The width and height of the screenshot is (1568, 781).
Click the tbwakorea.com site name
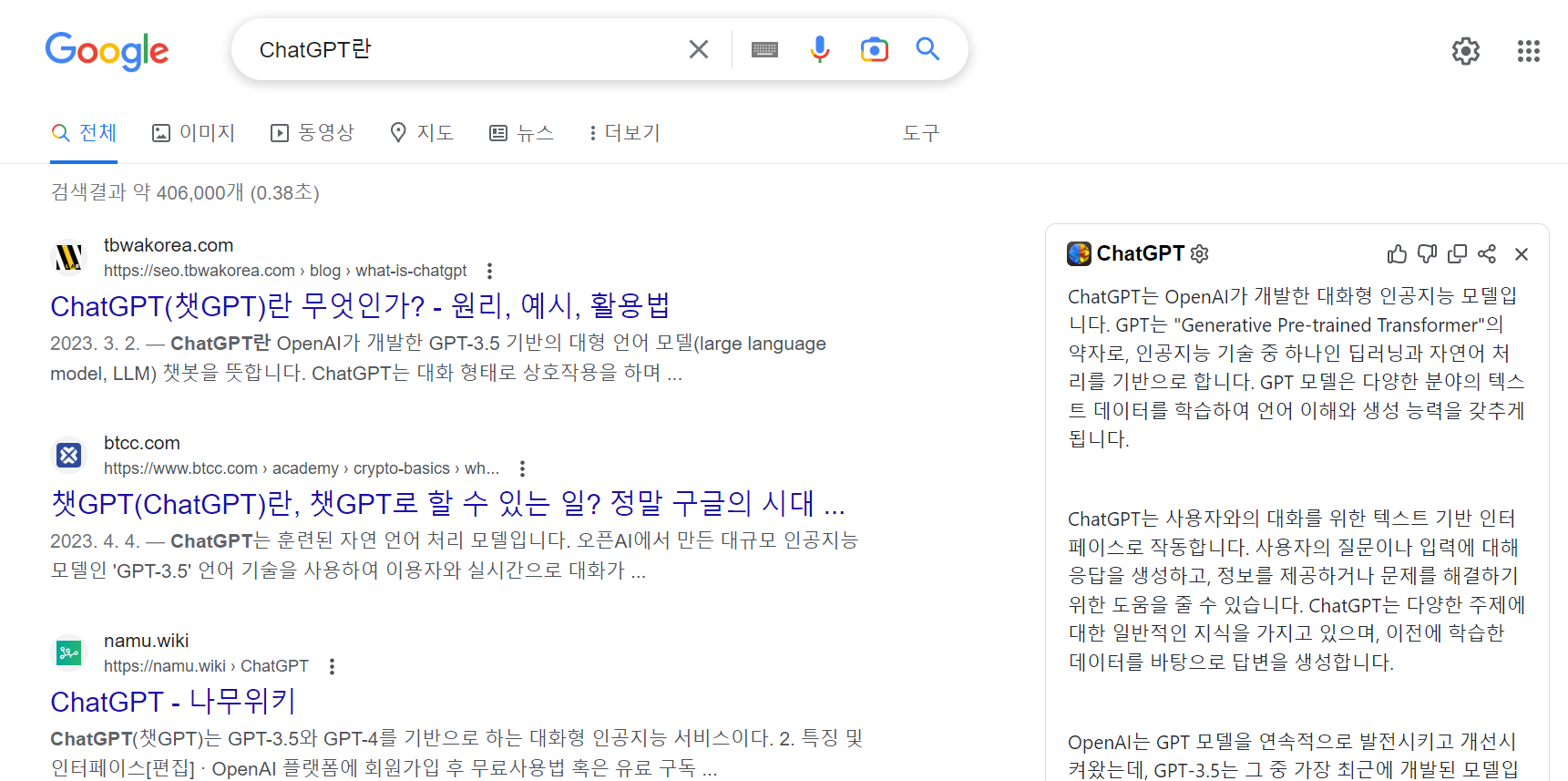pos(169,245)
